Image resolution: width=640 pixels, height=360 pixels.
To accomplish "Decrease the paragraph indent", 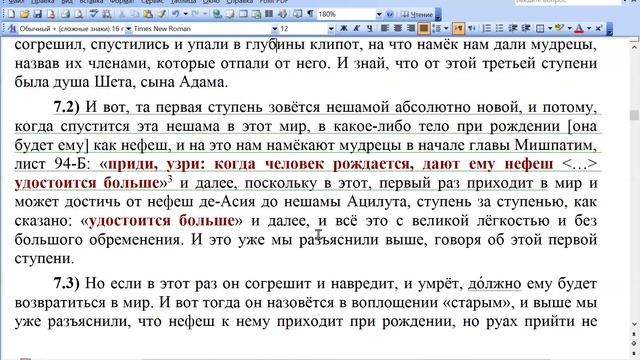I will pyautogui.click(x=513, y=28).
